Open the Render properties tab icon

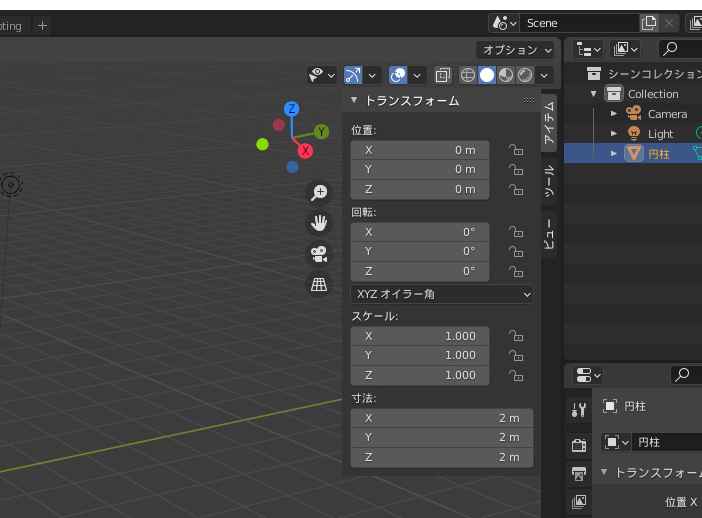pos(579,444)
